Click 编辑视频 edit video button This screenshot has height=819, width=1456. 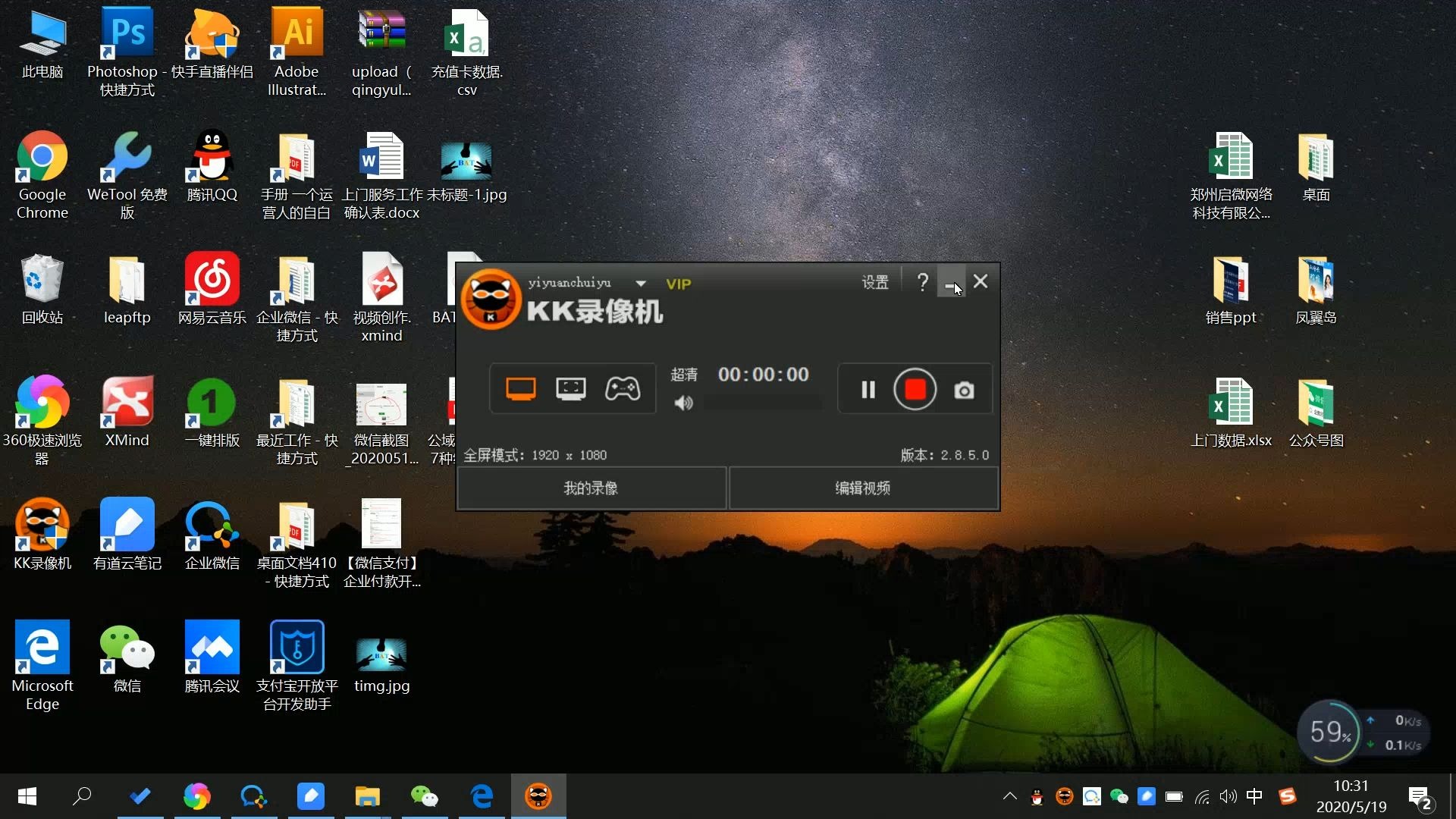tap(863, 488)
